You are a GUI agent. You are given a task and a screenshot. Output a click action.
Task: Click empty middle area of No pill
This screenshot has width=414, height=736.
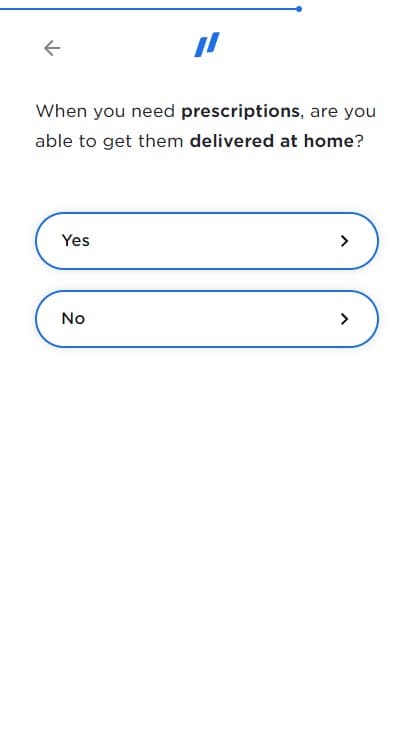(x=211, y=319)
